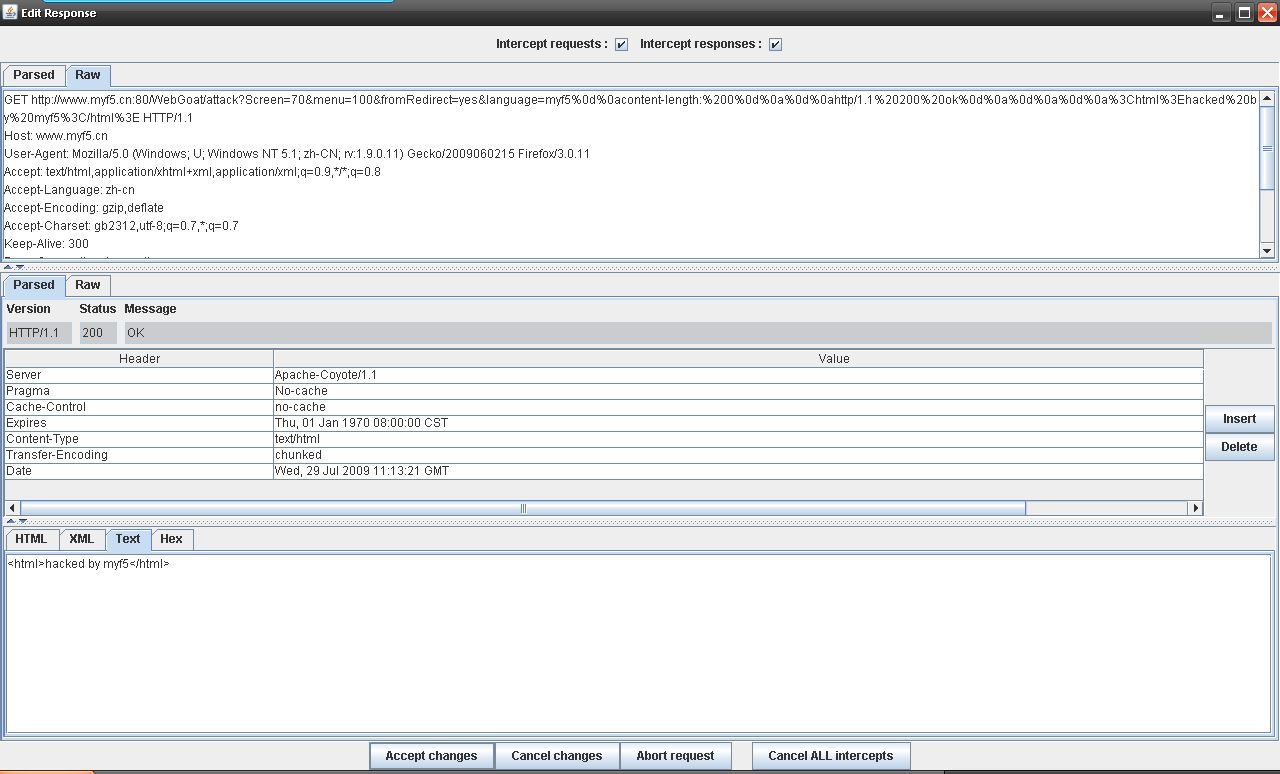The image size is (1280, 774).
Task: Collapse headers table using up arrow above HTML tab
Action: (10, 521)
